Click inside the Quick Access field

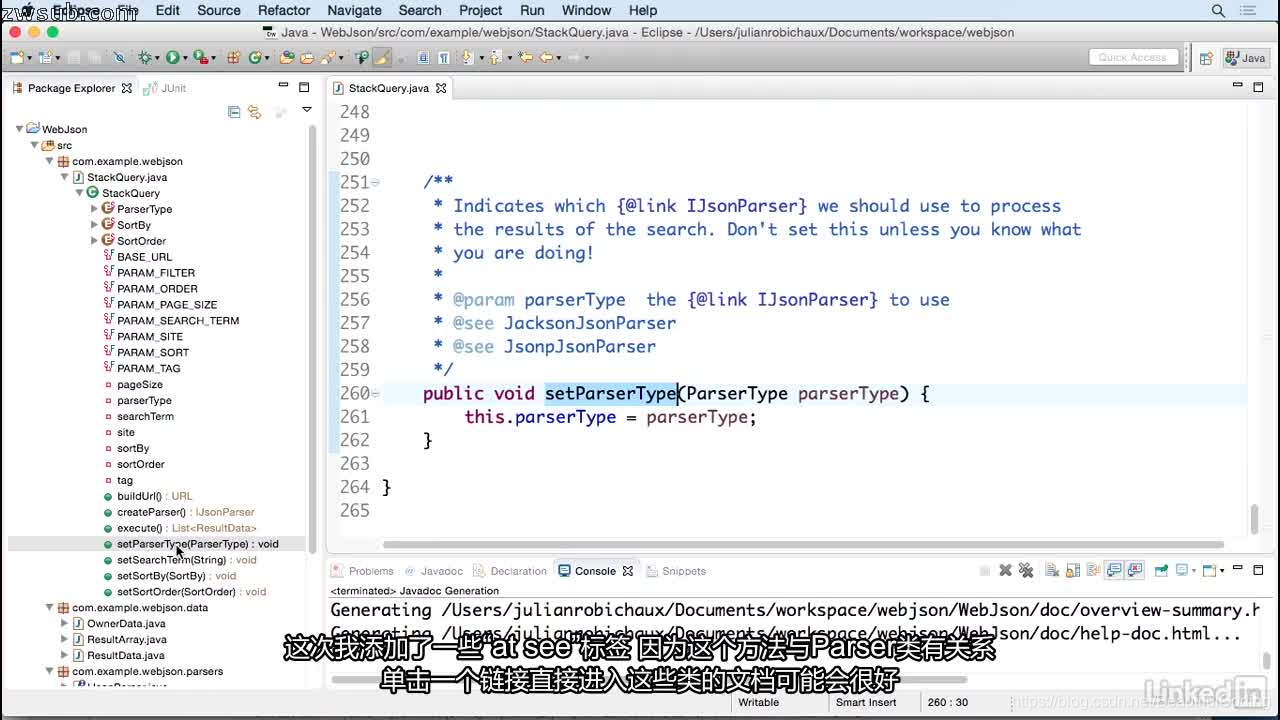point(1132,57)
